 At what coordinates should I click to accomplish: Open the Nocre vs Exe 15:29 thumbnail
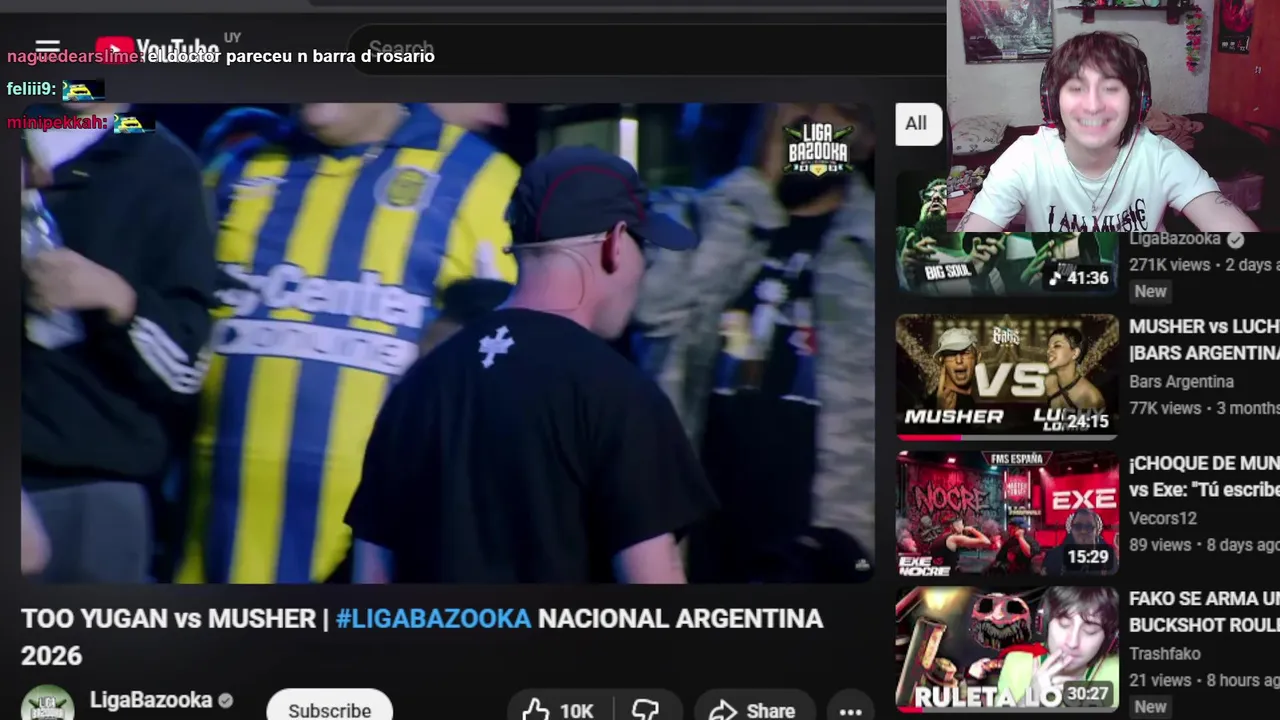pyautogui.click(x=1007, y=513)
